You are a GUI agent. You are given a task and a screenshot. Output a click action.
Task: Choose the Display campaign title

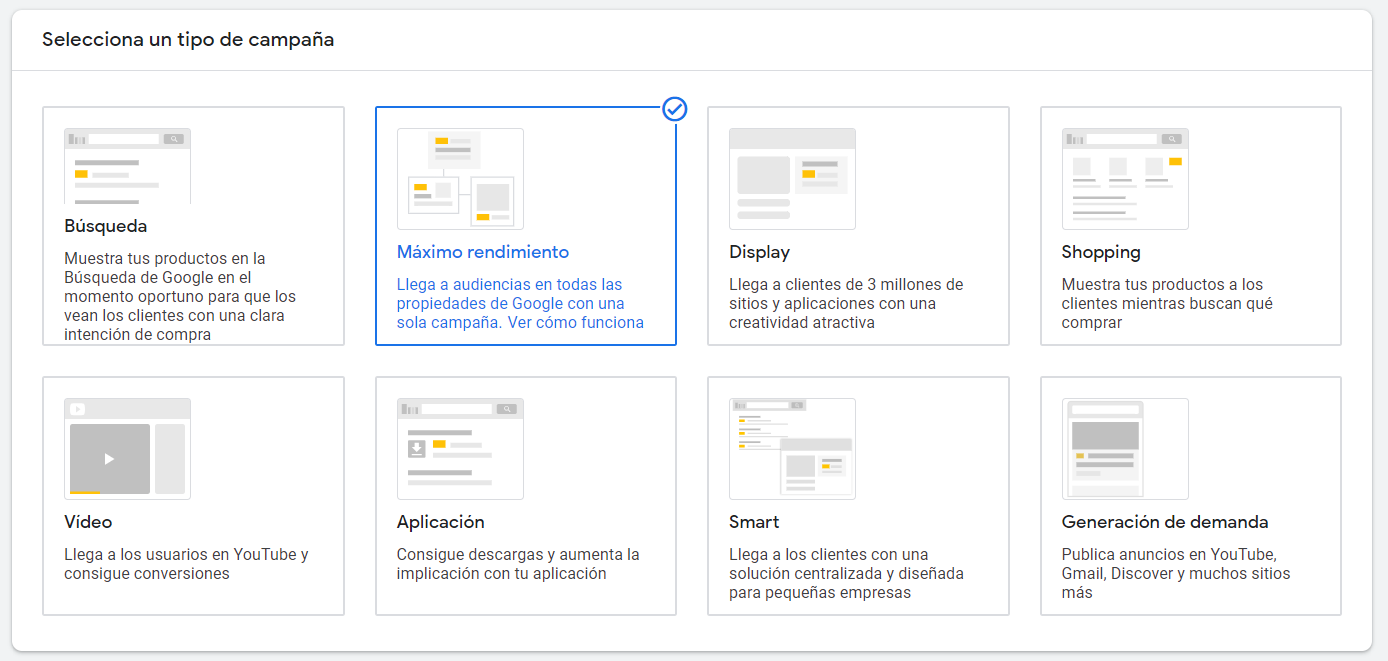(x=760, y=252)
